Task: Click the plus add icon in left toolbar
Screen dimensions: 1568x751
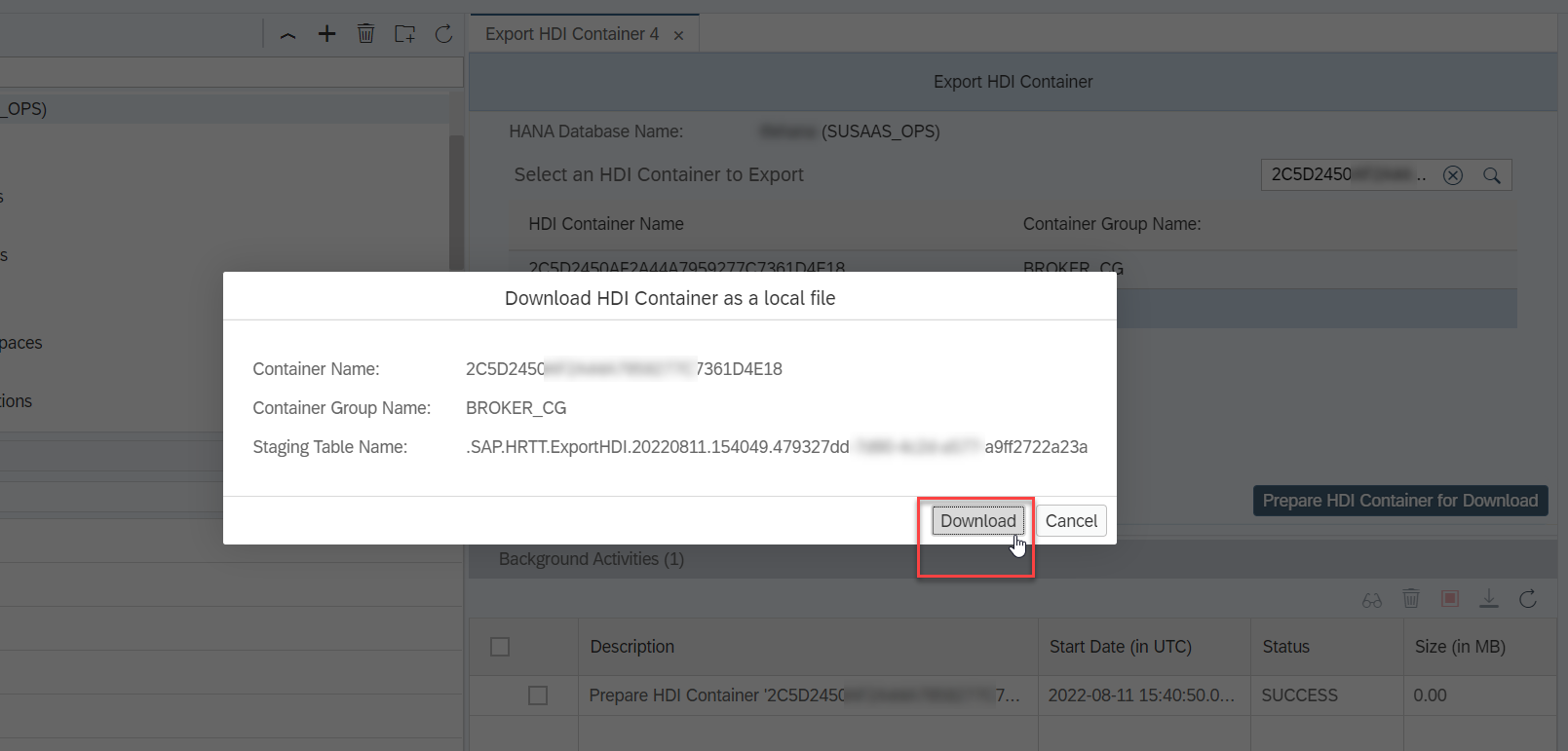Action: click(x=326, y=34)
